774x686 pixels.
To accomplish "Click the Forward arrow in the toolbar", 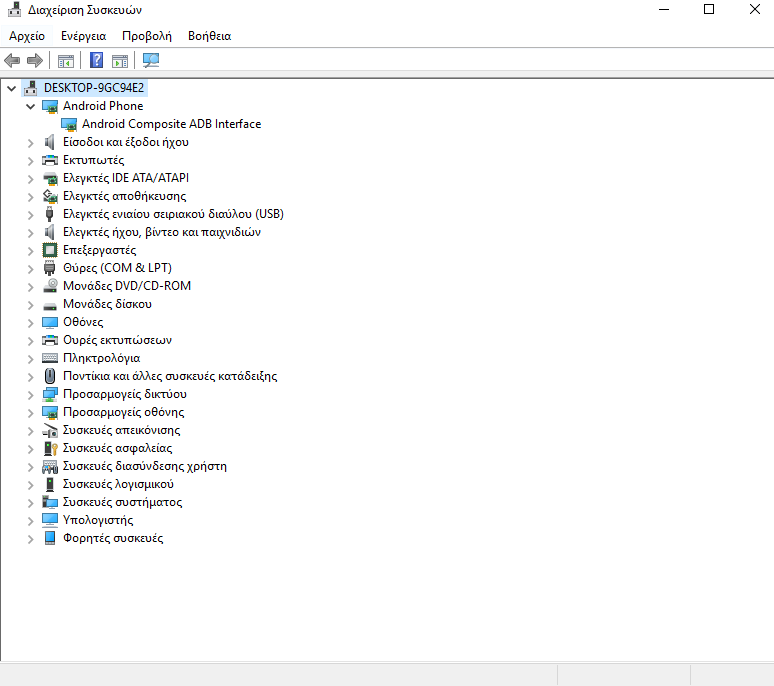I will (35, 61).
